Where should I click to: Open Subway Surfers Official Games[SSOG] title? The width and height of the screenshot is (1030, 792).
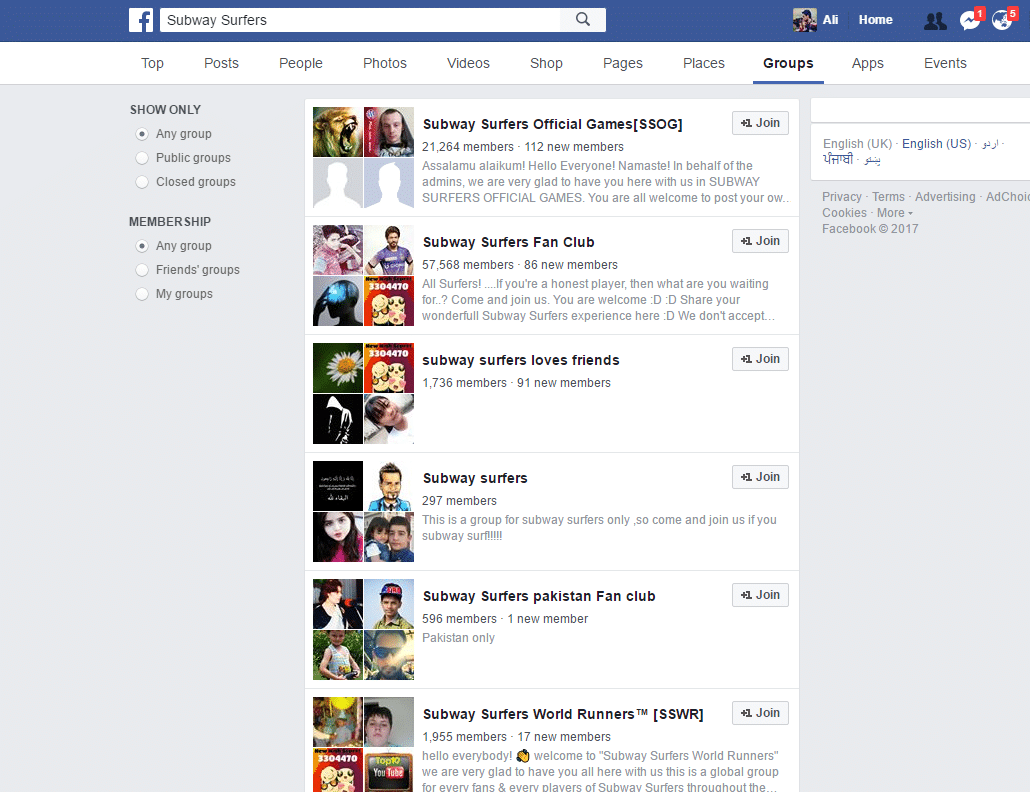(552, 124)
